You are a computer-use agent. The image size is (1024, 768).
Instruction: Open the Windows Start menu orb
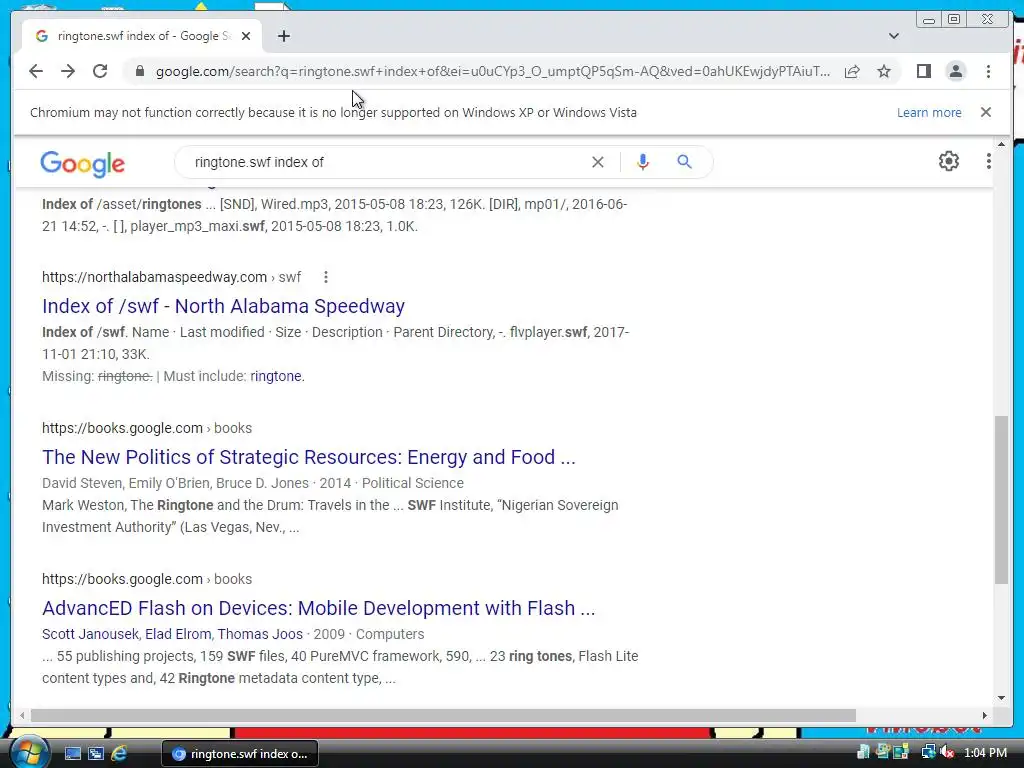point(29,753)
